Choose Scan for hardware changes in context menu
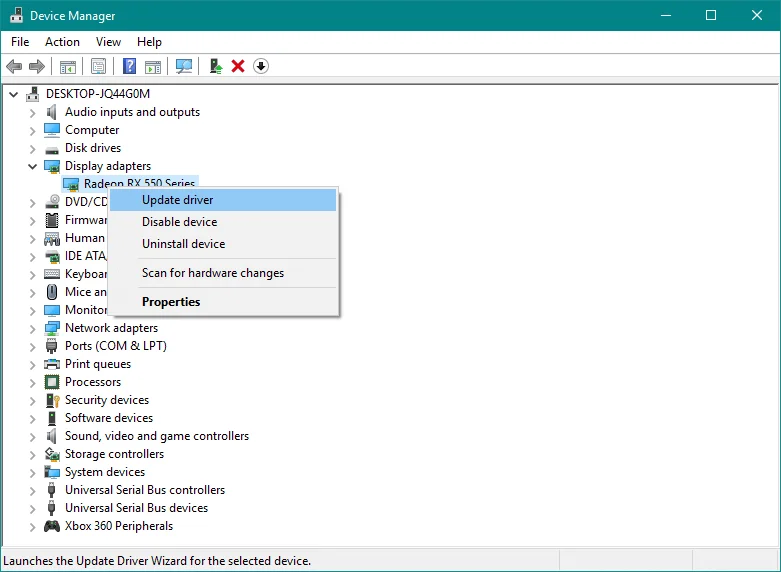The height and width of the screenshot is (572, 781). coord(223,273)
